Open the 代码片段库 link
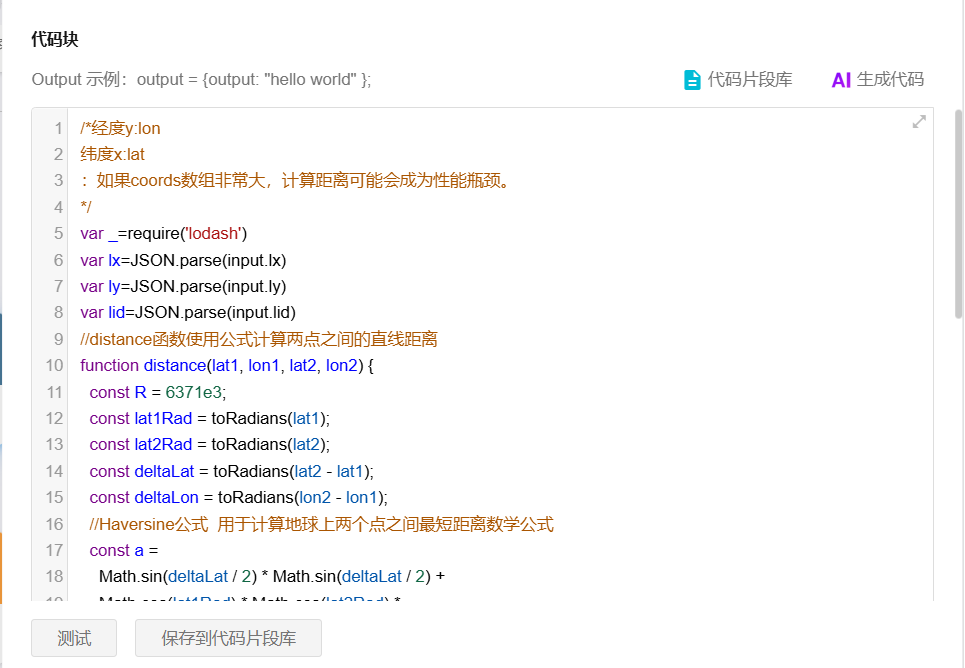Screen dimensions: 965x668 click(750, 80)
